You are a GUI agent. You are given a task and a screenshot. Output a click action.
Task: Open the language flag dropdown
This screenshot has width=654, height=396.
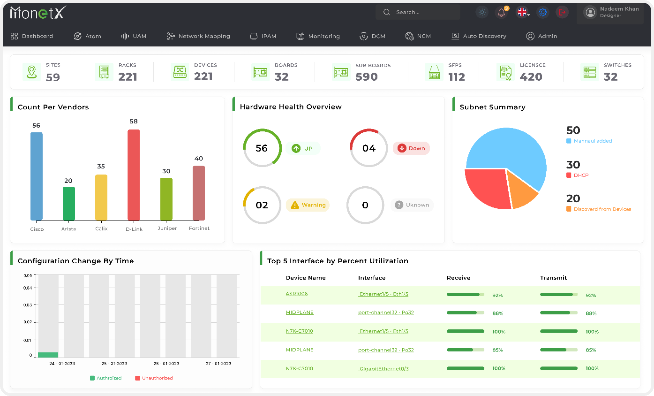pyautogui.click(x=523, y=13)
